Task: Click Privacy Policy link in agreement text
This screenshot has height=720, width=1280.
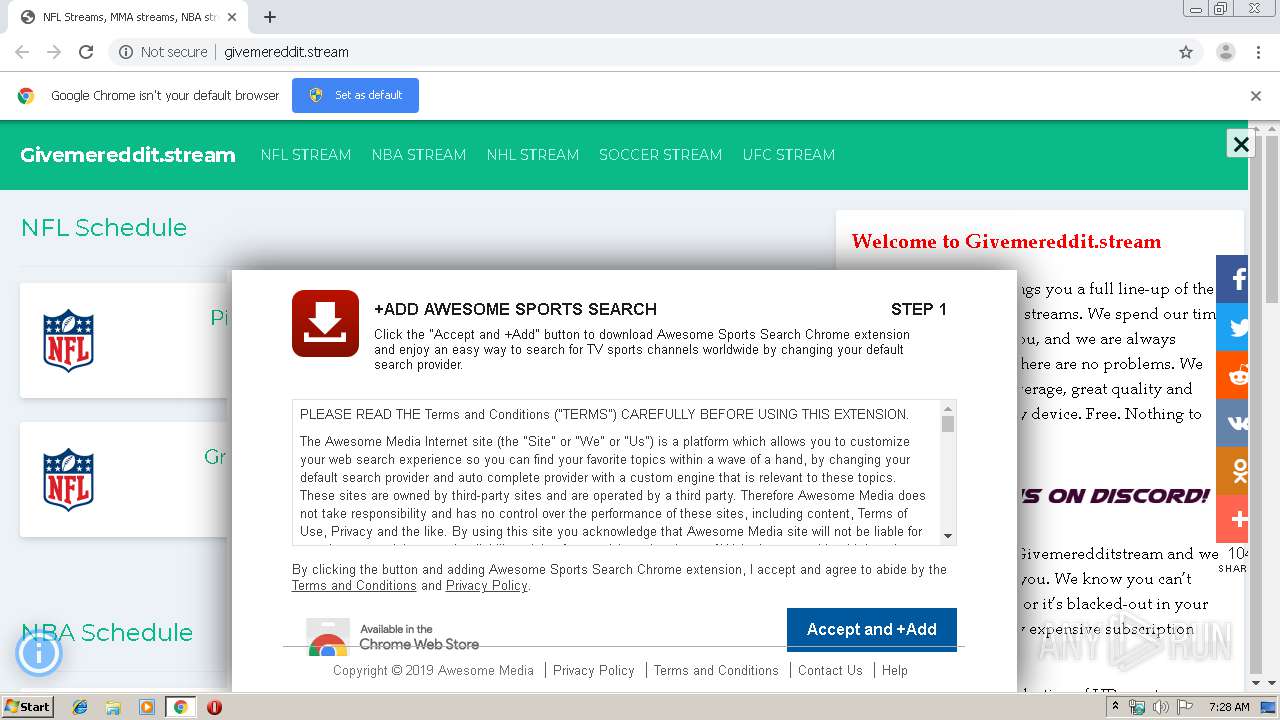Action: (x=486, y=586)
